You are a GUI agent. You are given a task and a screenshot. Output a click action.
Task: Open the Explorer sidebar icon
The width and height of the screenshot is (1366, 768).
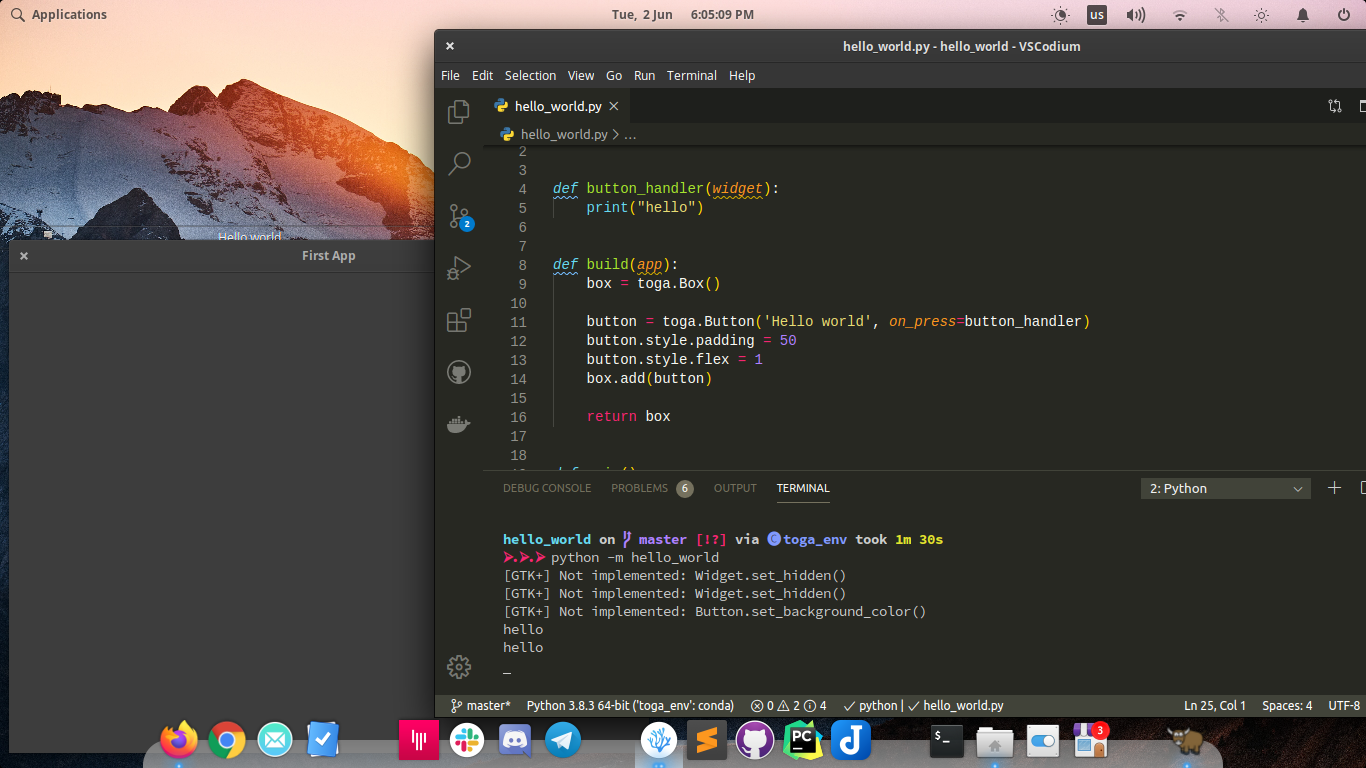tap(458, 111)
